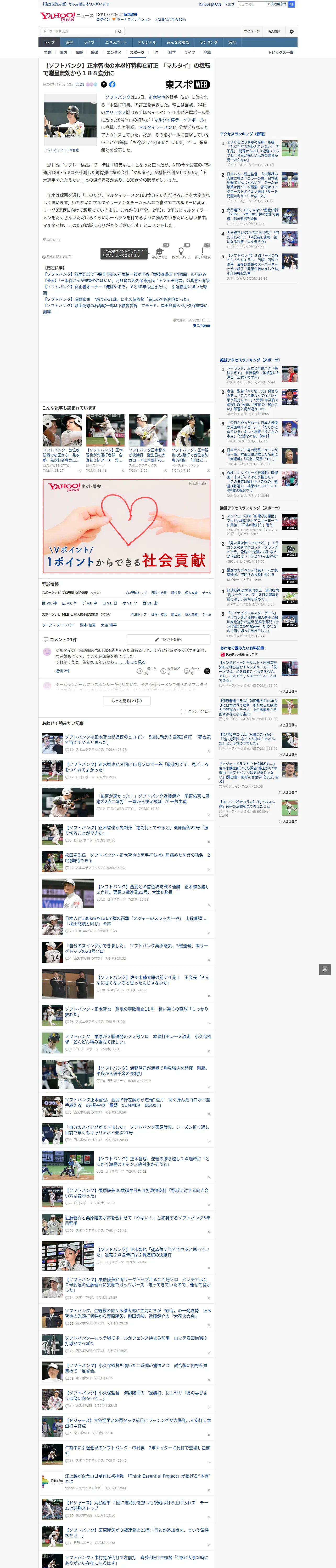Open the settings gear icon
The height and width of the screenshot is (1568, 336).
292,32
